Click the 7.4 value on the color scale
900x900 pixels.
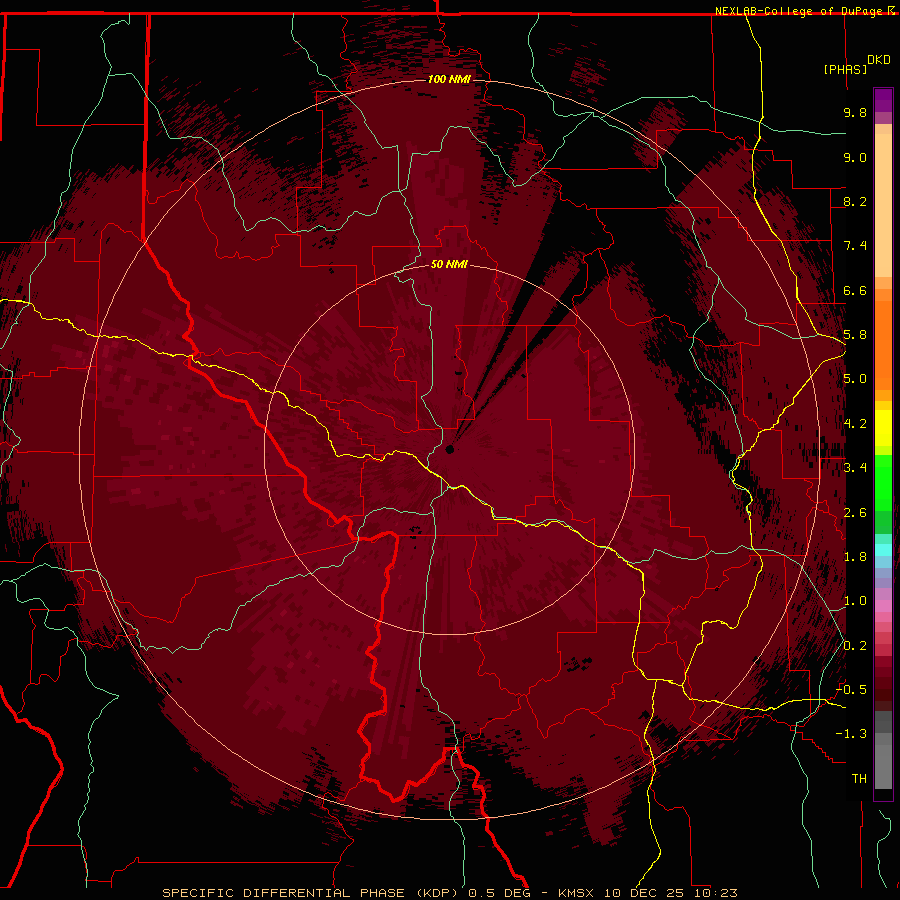[x=855, y=246]
